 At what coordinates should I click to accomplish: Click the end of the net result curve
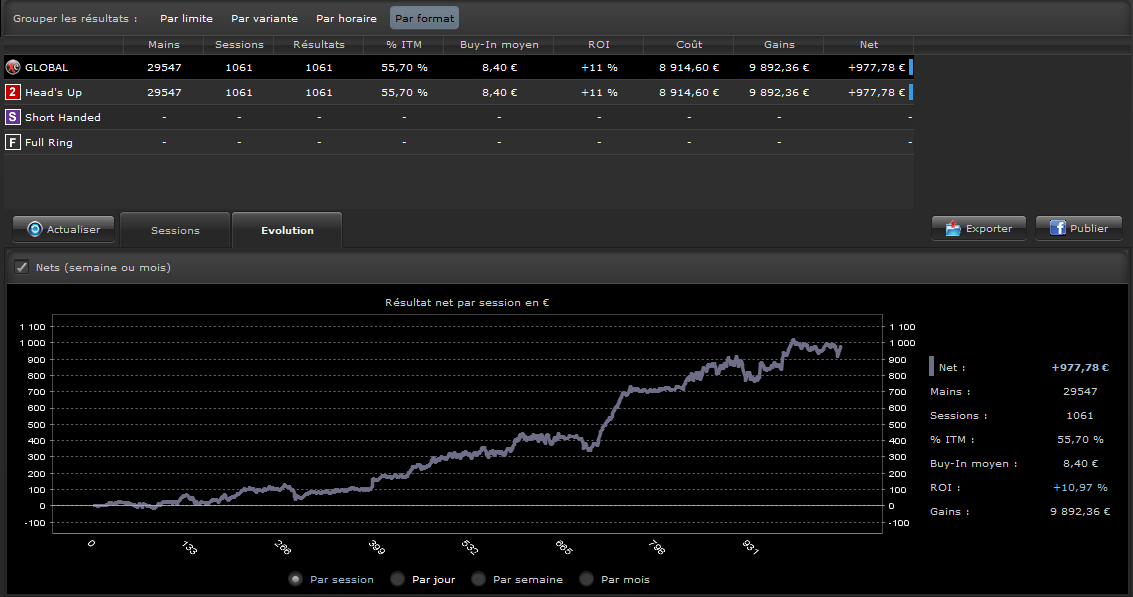coord(840,348)
